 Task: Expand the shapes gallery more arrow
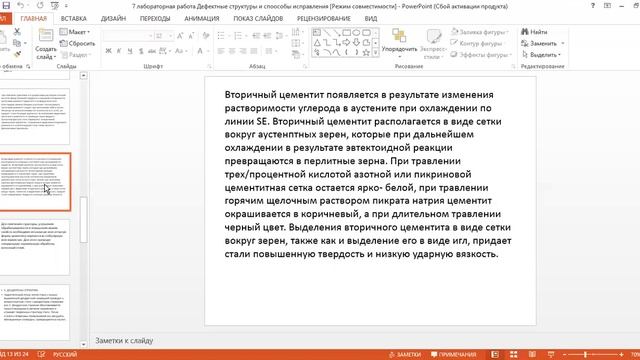[x=376, y=53]
